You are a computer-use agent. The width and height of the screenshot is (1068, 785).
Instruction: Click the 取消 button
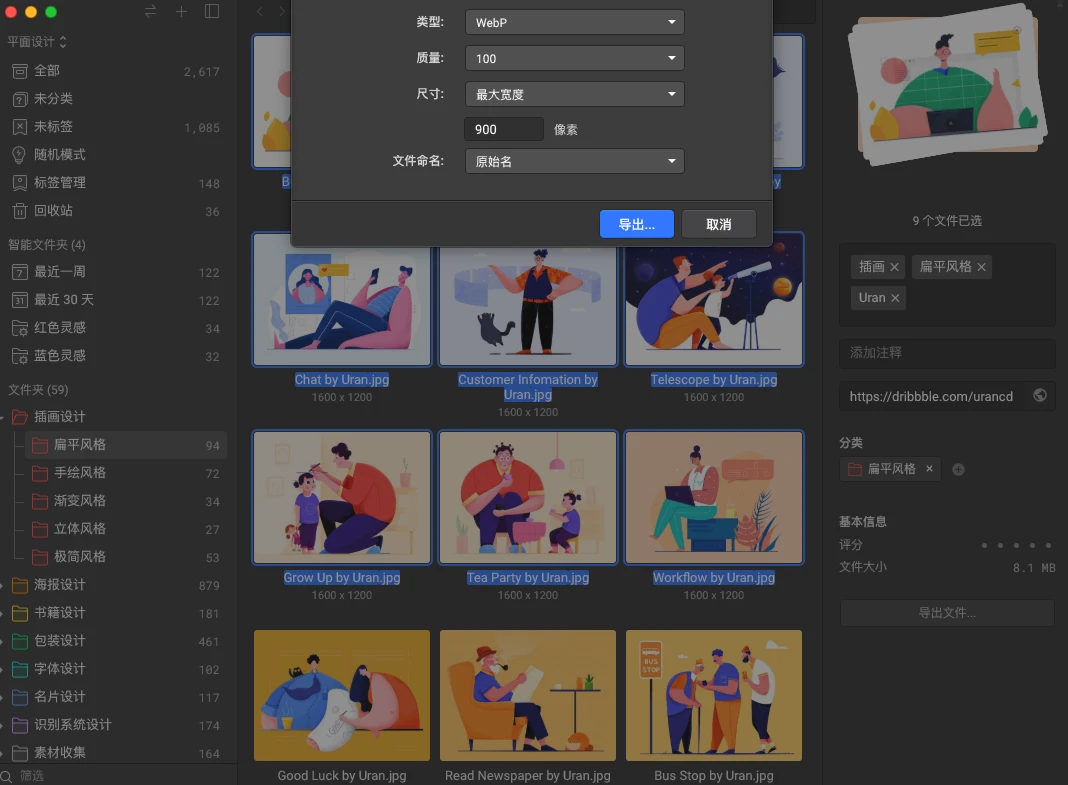point(718,224)
